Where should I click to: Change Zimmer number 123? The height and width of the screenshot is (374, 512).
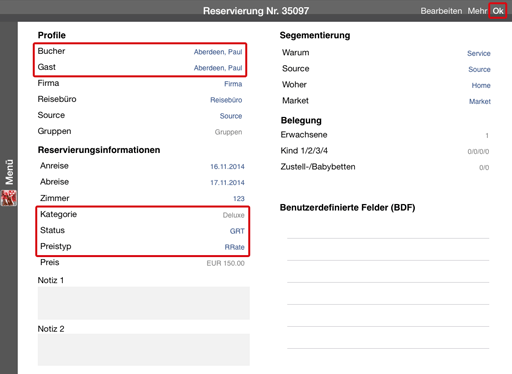[239, 199]
